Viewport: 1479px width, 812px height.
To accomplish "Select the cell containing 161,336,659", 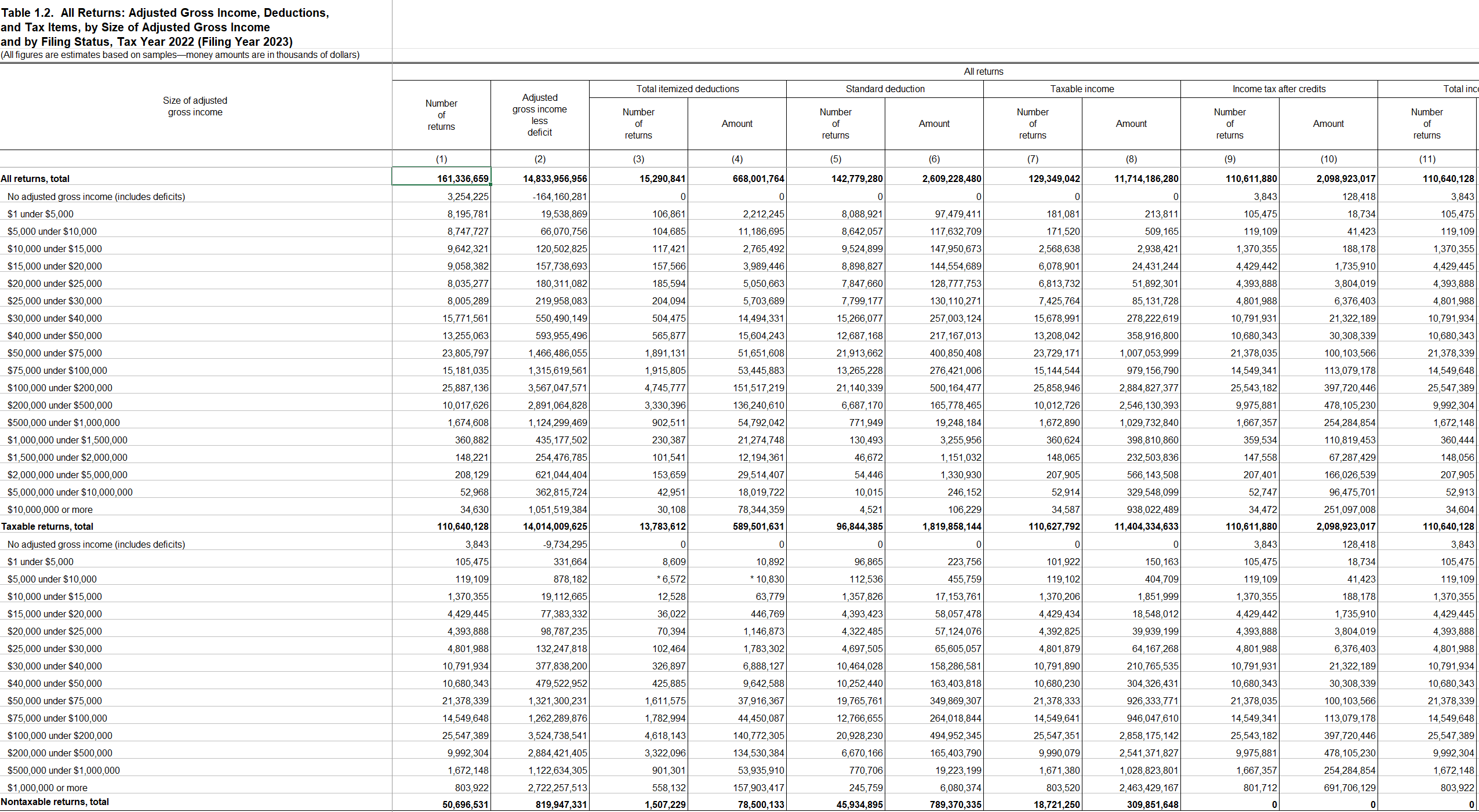I will pos(441,178).
